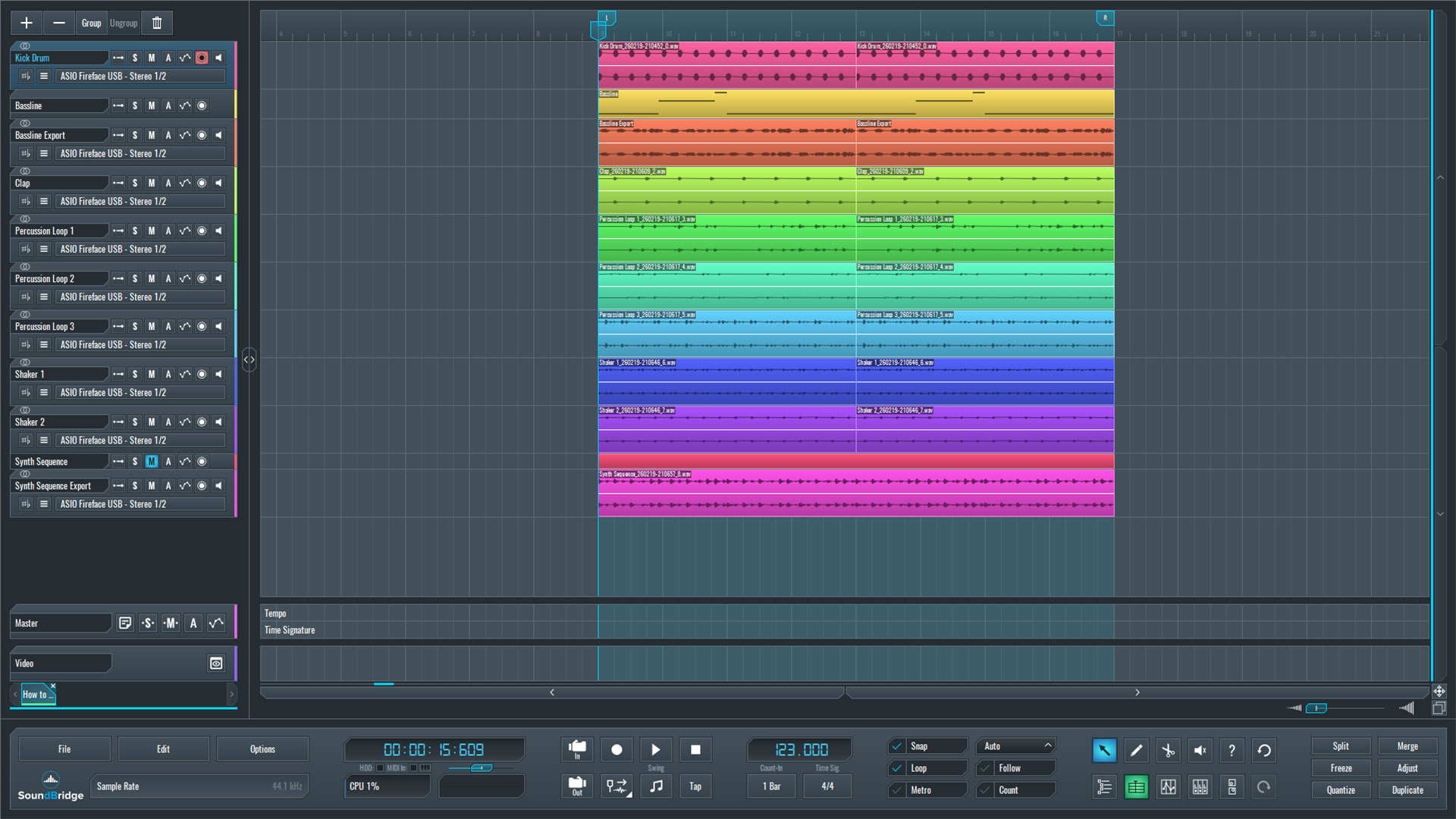
Task: Select the pencil draw tool
Action: coord(1136,750)
